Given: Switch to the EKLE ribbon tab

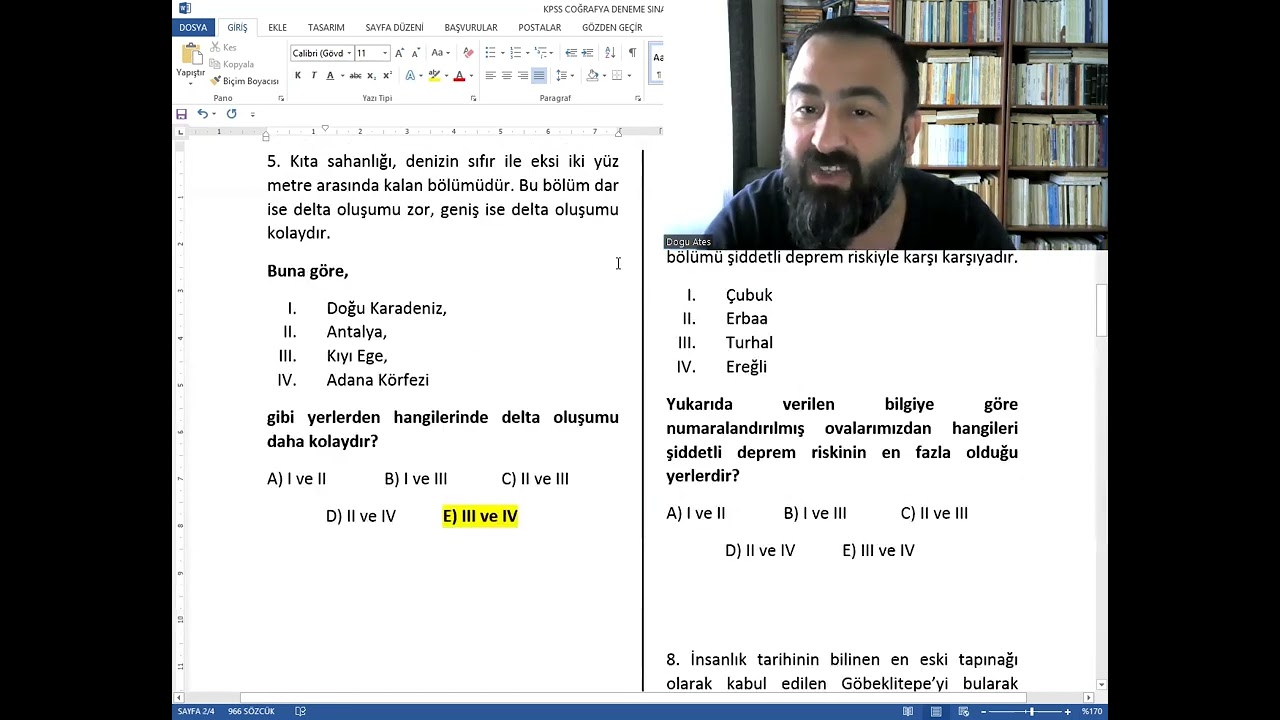Looking at the screenshot, I should [x=277, y=28].
